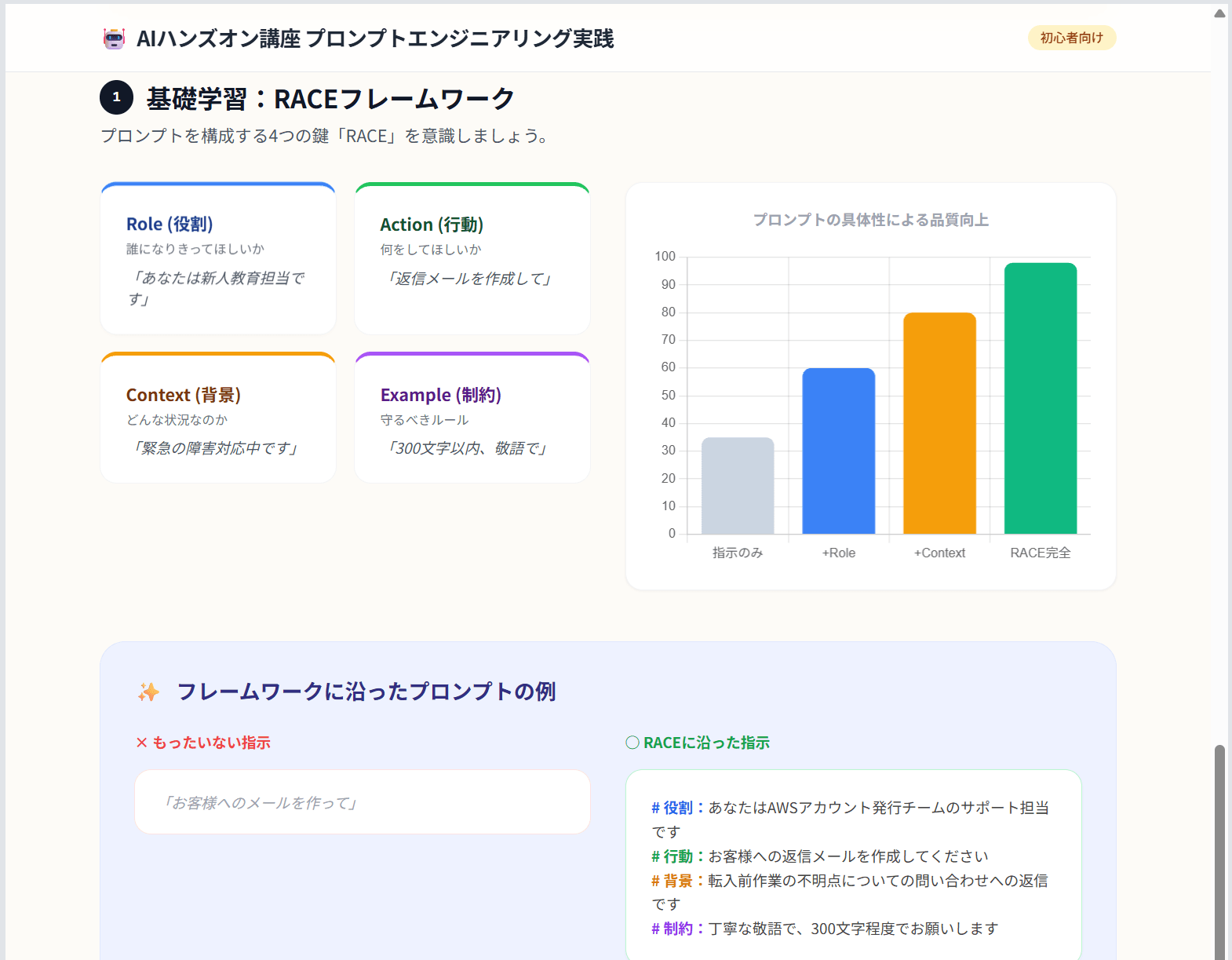
Task: Click the robot logo icon in header
Action: (x=114, y=38)
